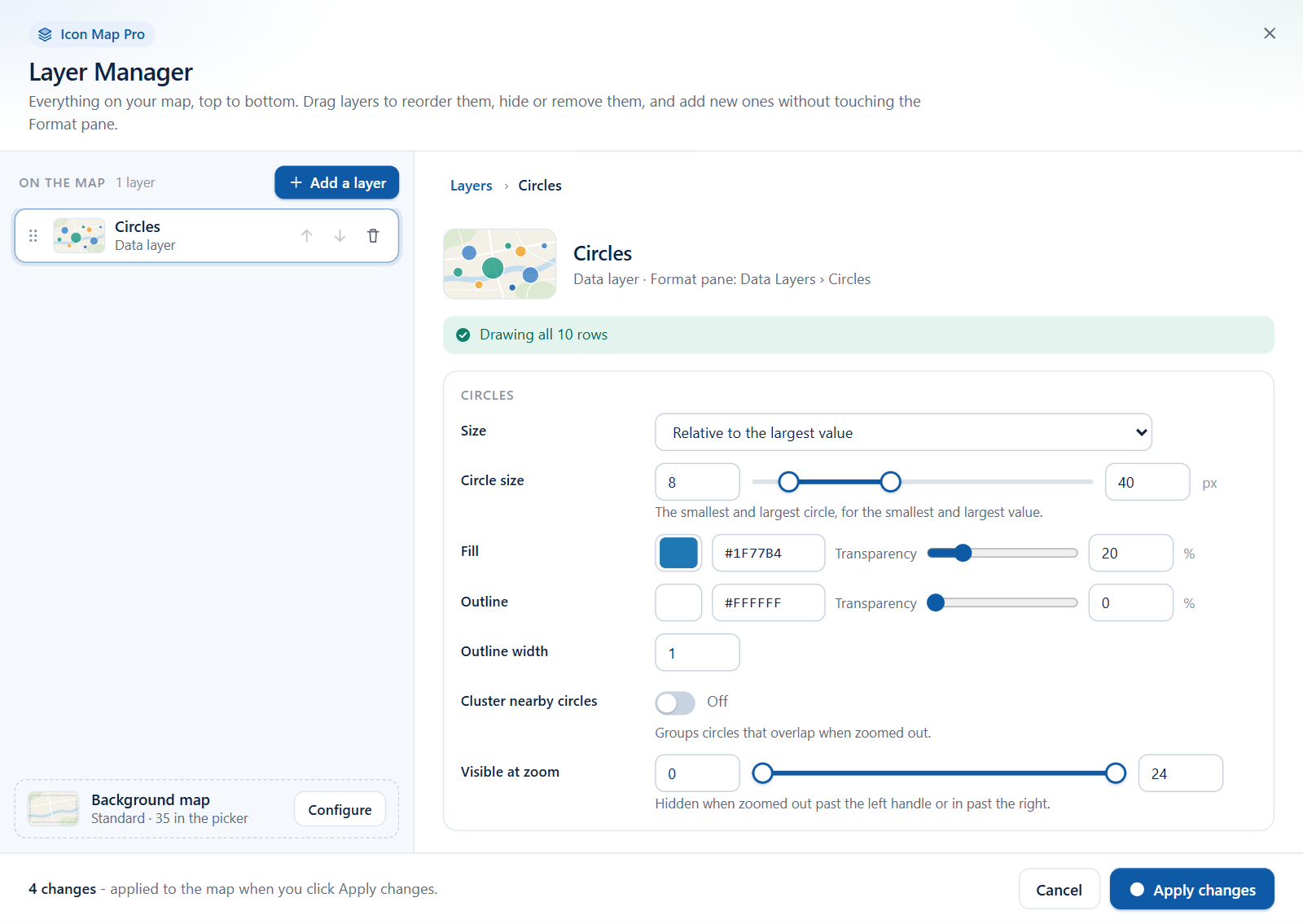This screenshot has width=1303, height=924.
Task: Go back to Layers breadcrumb
Action: [472, 186]
